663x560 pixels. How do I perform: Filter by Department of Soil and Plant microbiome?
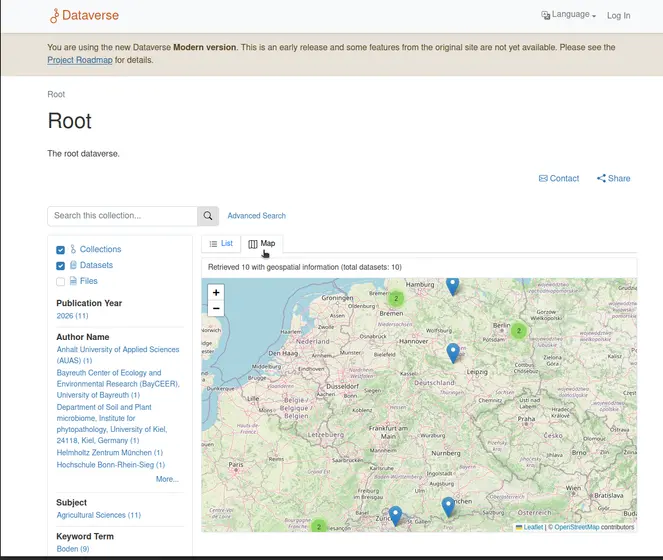112,423
